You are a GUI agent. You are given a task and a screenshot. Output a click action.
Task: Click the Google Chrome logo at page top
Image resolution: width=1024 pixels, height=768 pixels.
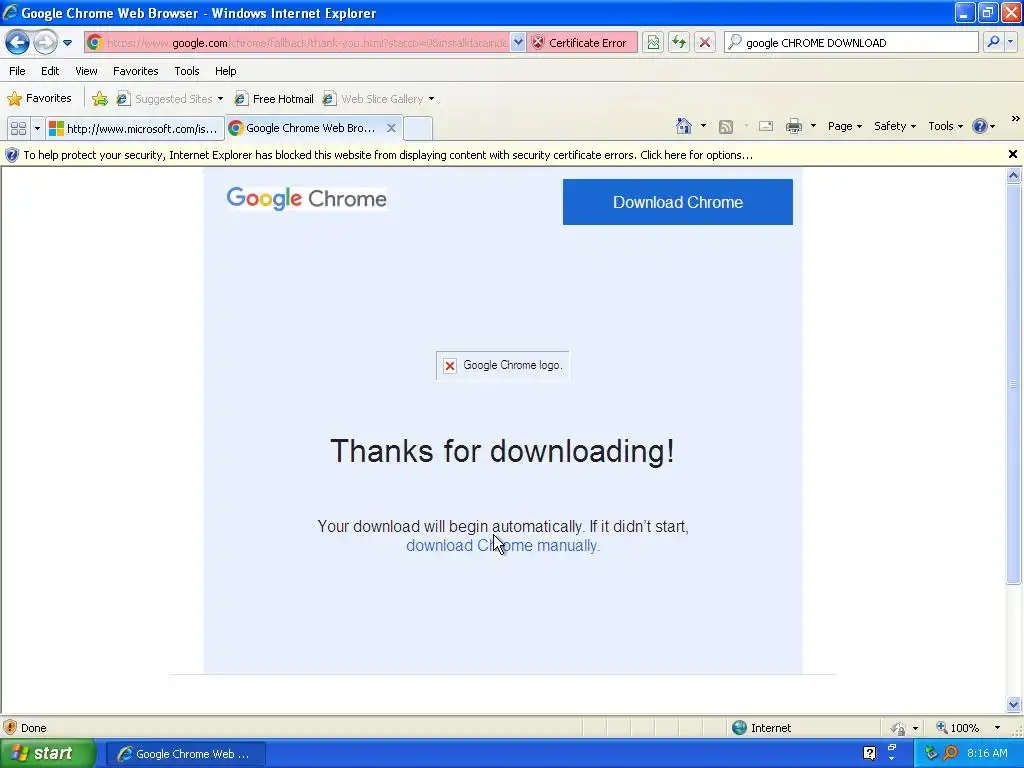[307, 199]
